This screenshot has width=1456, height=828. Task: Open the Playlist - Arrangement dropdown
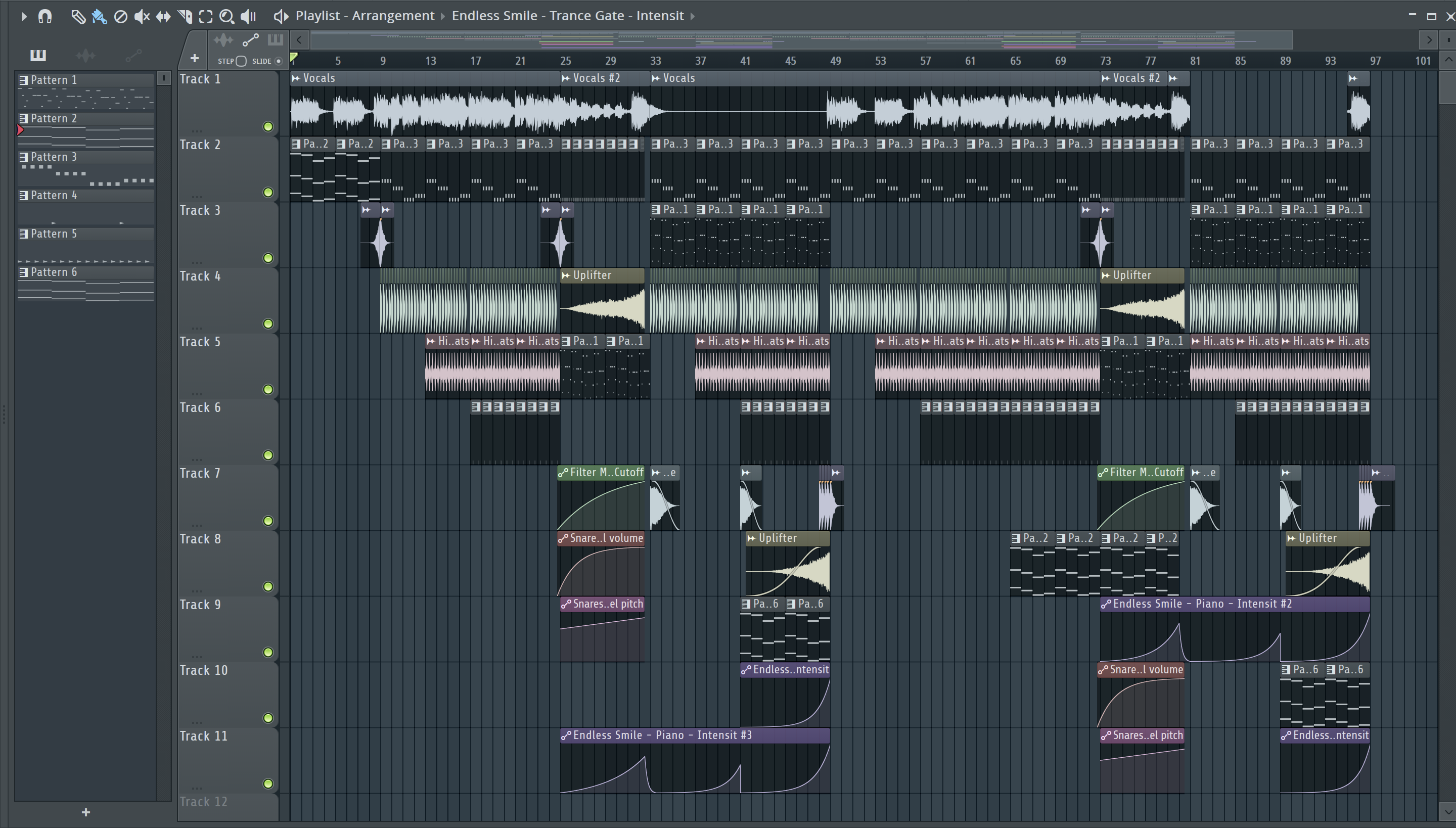coord(365,16)
